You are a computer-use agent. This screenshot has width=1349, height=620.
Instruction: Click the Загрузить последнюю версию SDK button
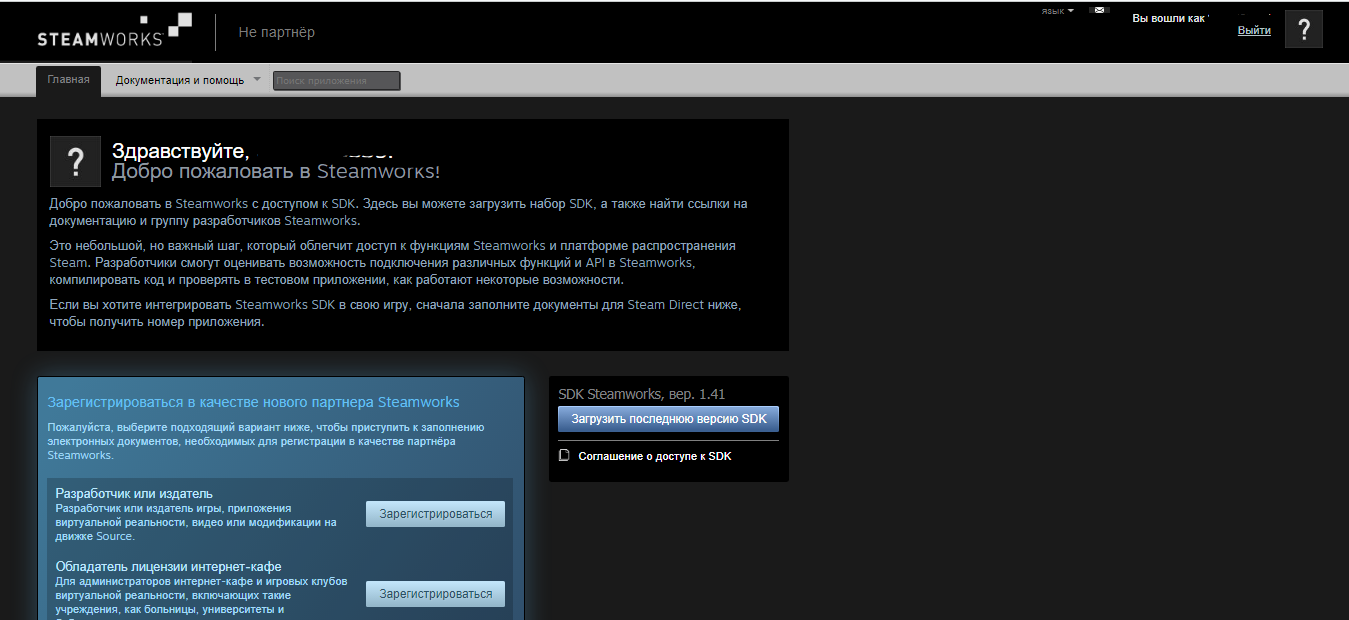(669, 419)
